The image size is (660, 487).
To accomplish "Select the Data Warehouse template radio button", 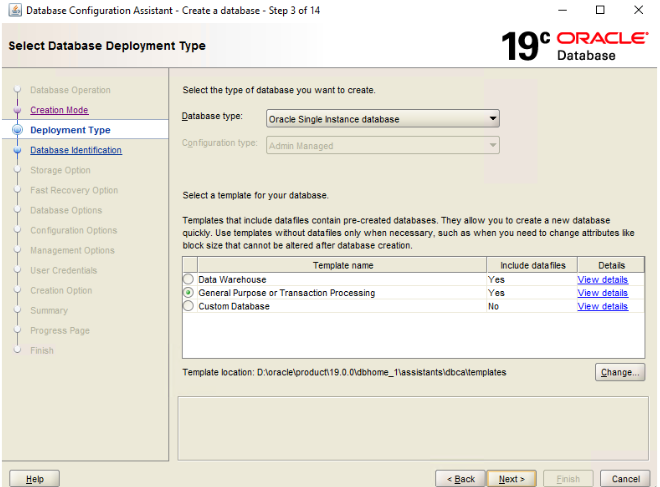I will pos(188,280).
